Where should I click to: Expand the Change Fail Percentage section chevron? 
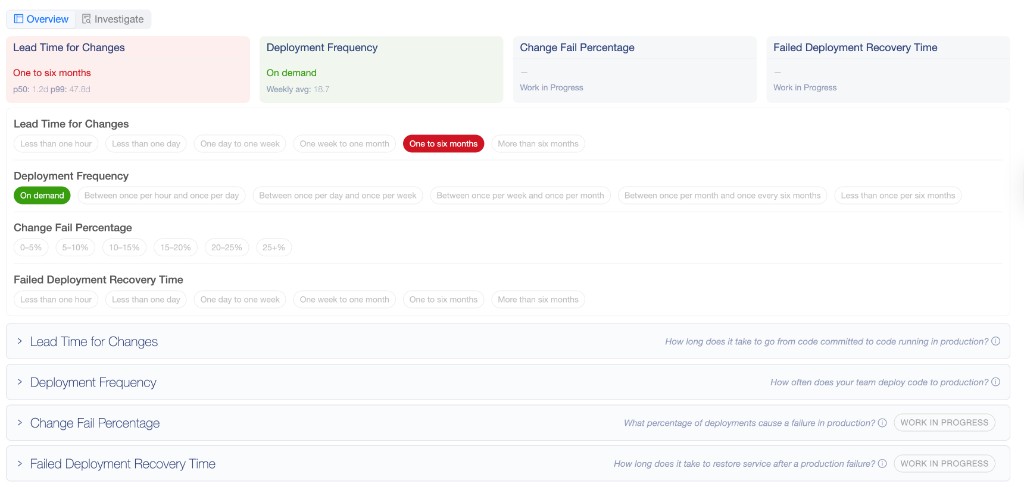click(20, 423)
